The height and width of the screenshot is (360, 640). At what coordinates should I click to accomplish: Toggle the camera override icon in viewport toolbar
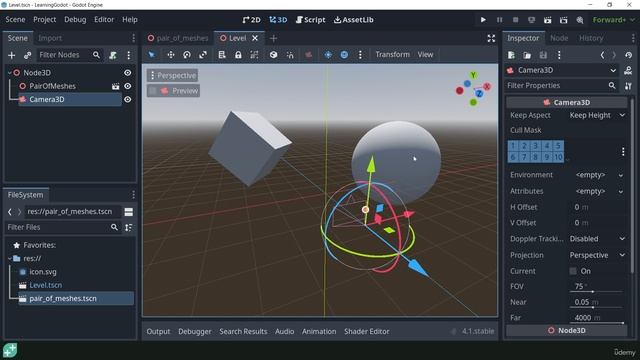point(309,55)
